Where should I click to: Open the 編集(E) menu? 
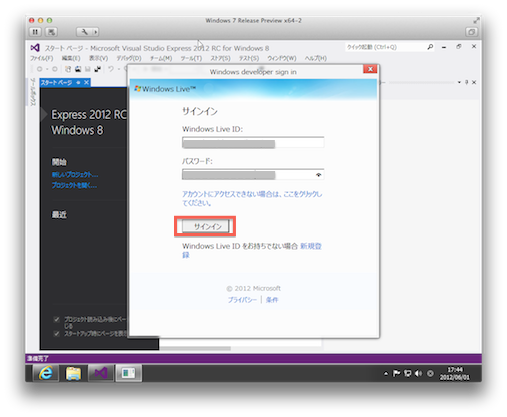tap(71, 58)
